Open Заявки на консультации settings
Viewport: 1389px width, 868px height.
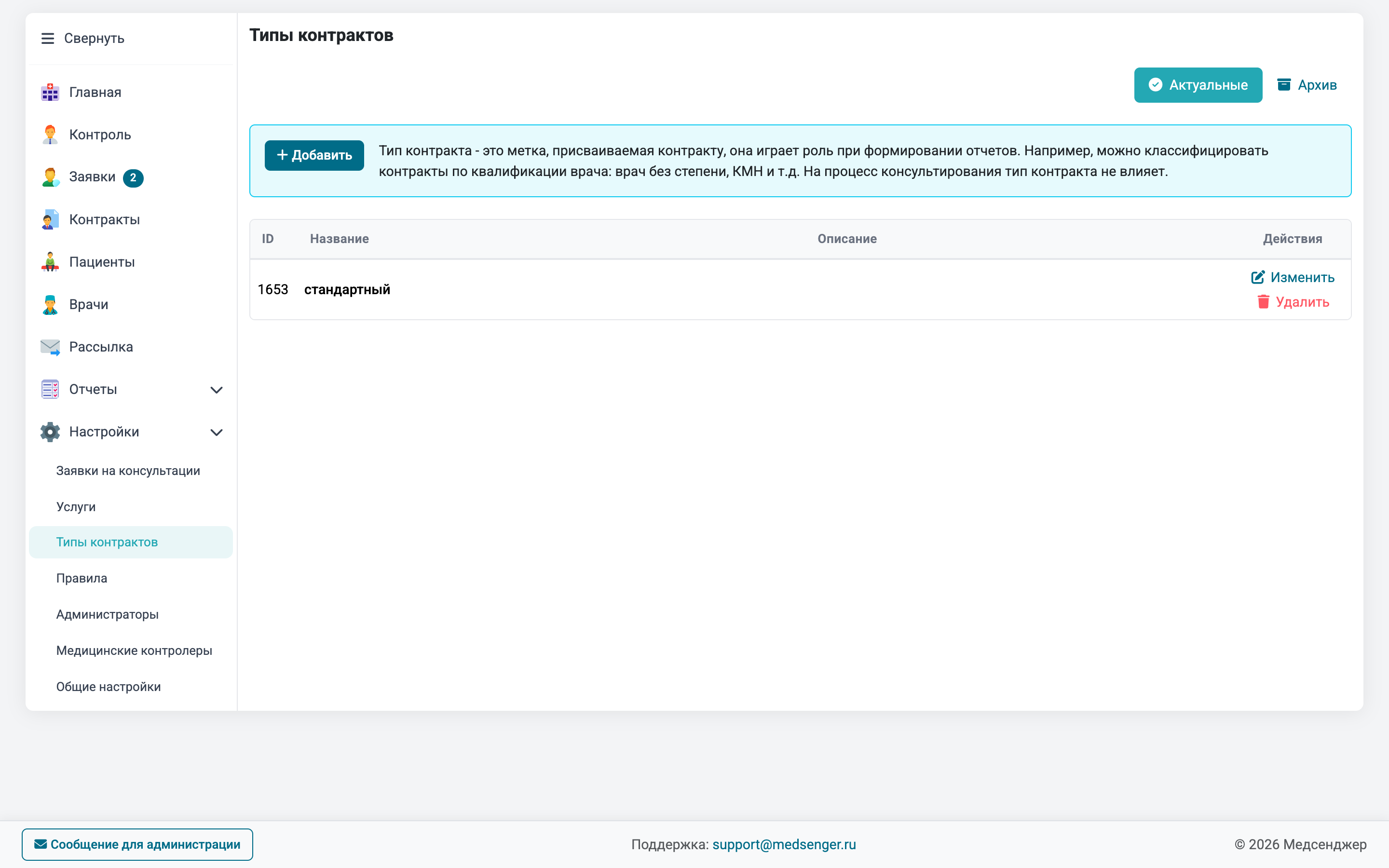[x=131, y=471]
